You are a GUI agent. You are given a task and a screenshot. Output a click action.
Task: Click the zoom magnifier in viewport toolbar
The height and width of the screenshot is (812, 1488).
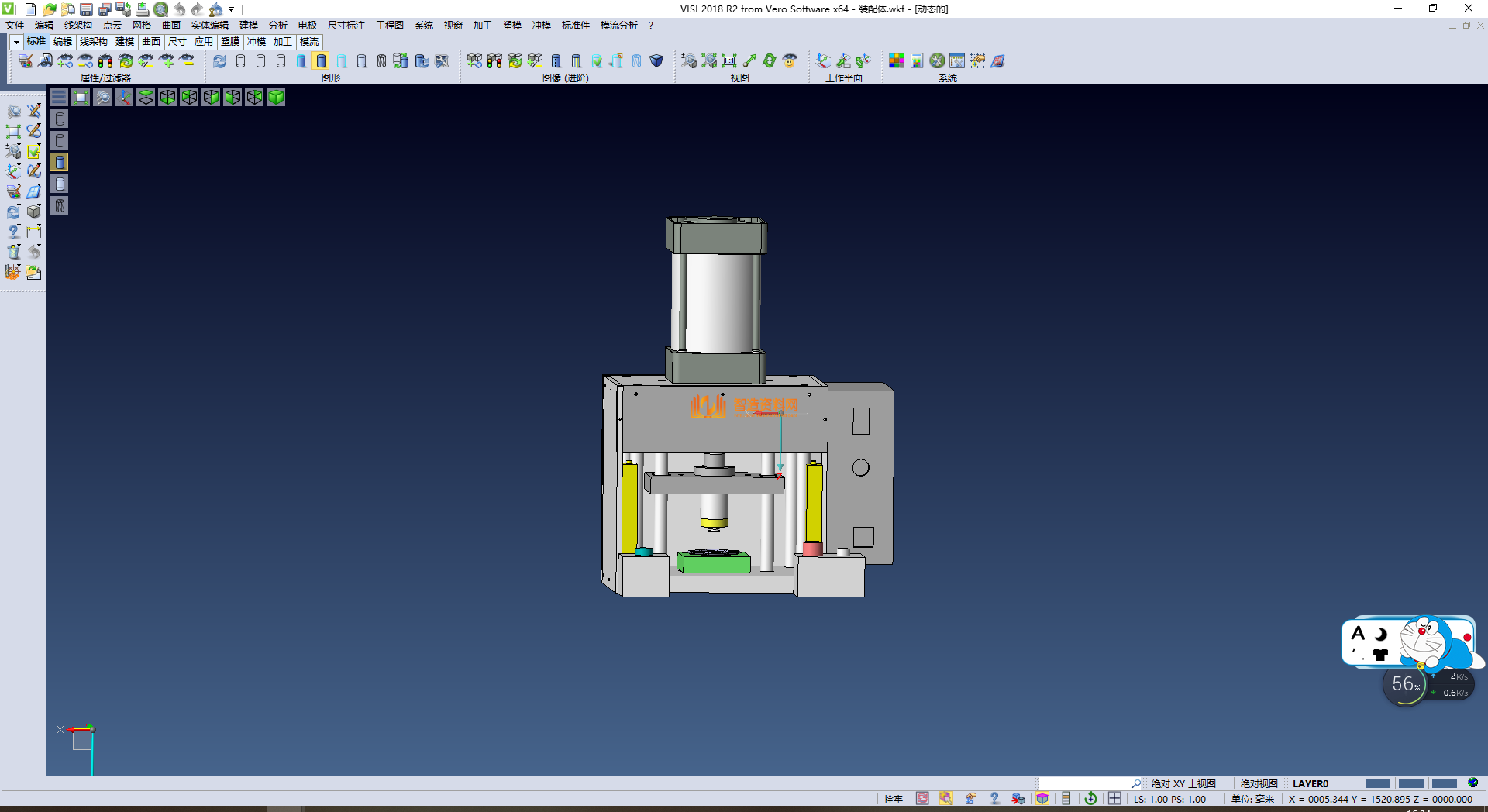tap(102, 97)
